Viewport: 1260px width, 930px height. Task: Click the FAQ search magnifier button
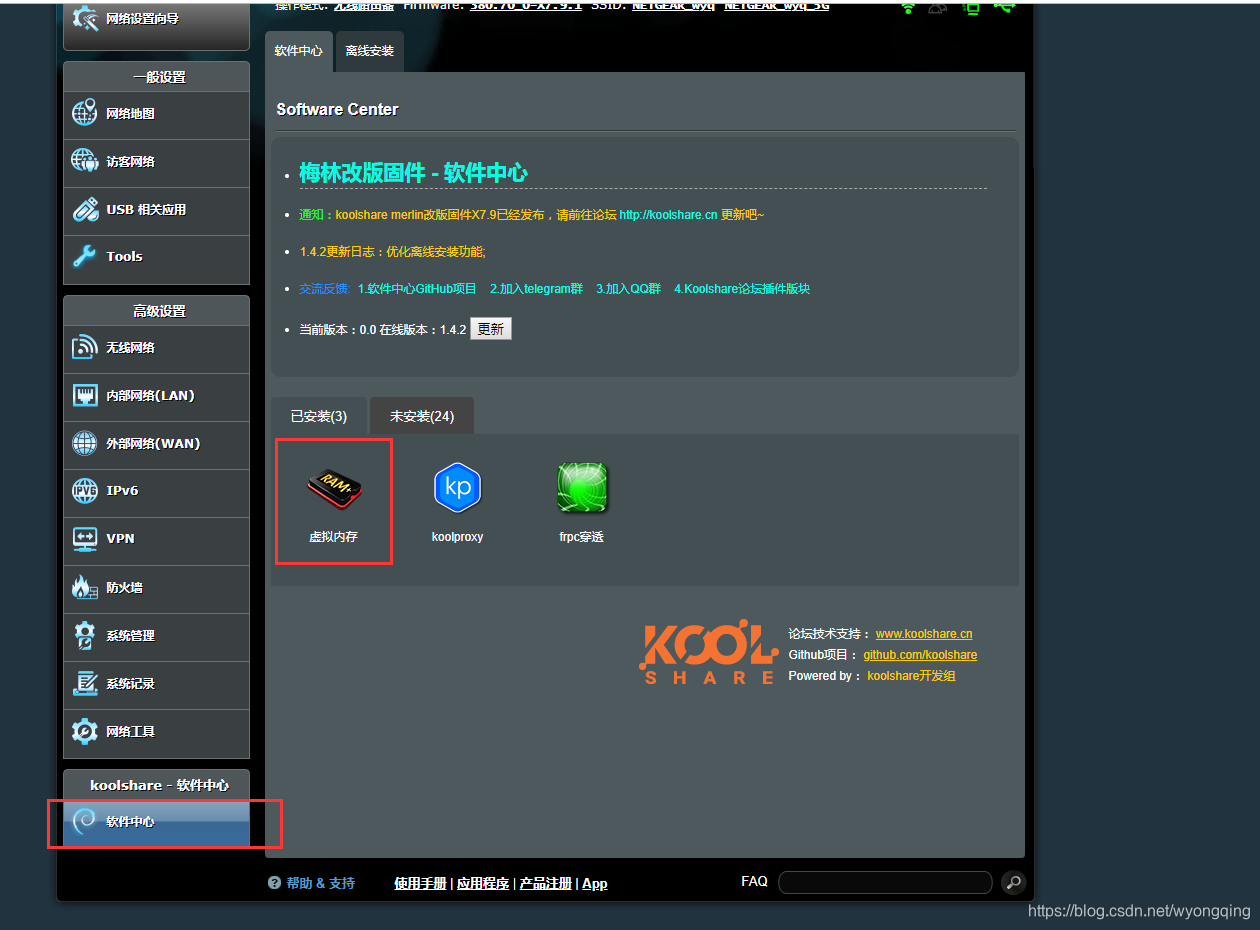(x=1013, y=882)
